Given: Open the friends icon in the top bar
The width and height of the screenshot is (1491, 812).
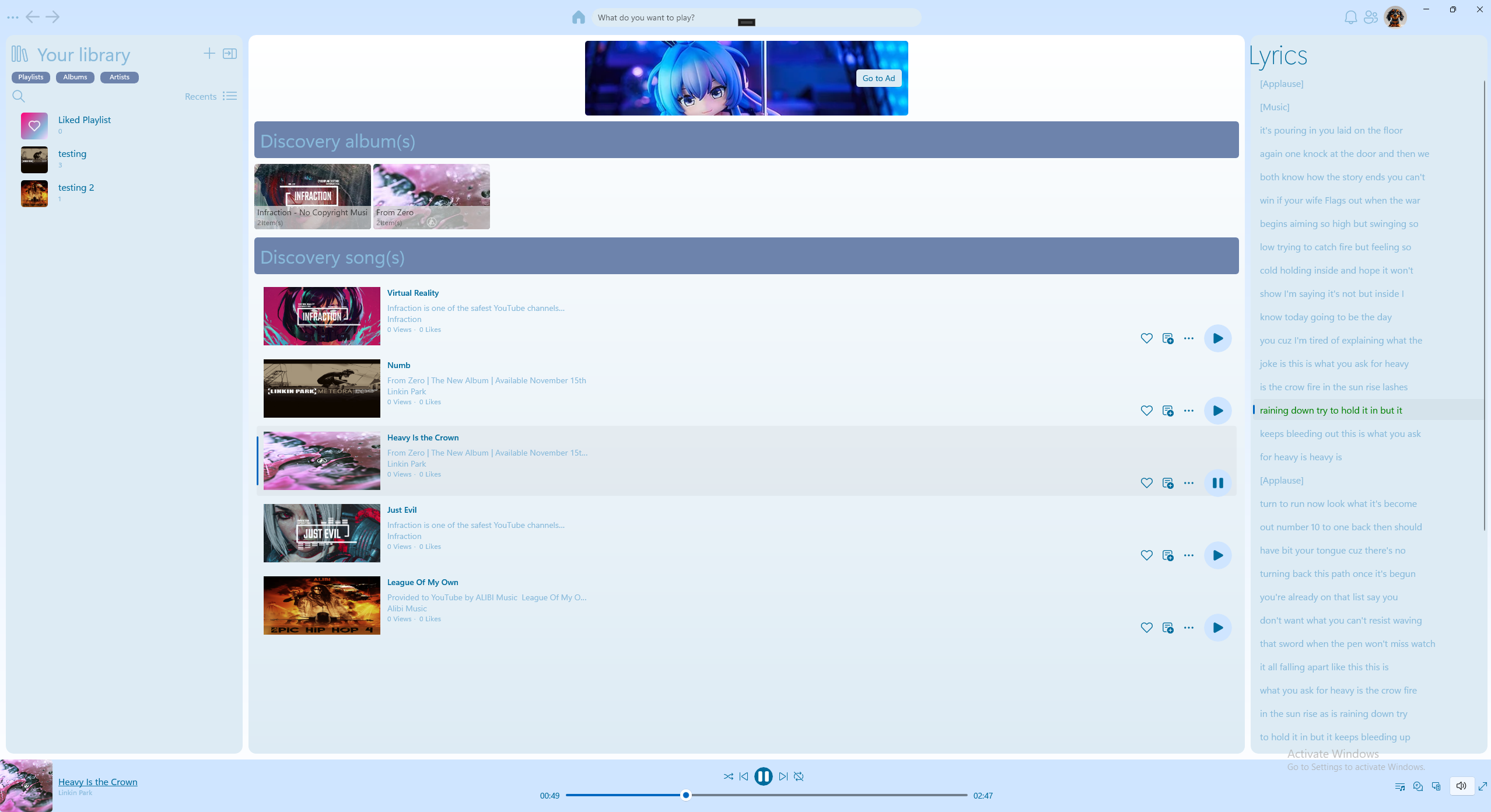Looking at the screenshot, I should (1371, 17).
